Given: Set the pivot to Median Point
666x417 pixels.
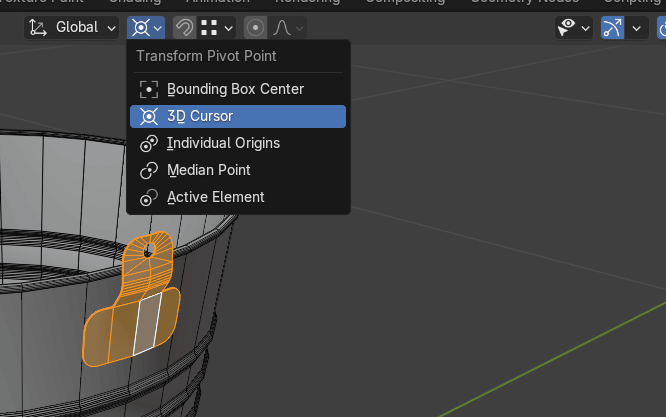Looking at the screenshot, I should (x=236, y=170).
